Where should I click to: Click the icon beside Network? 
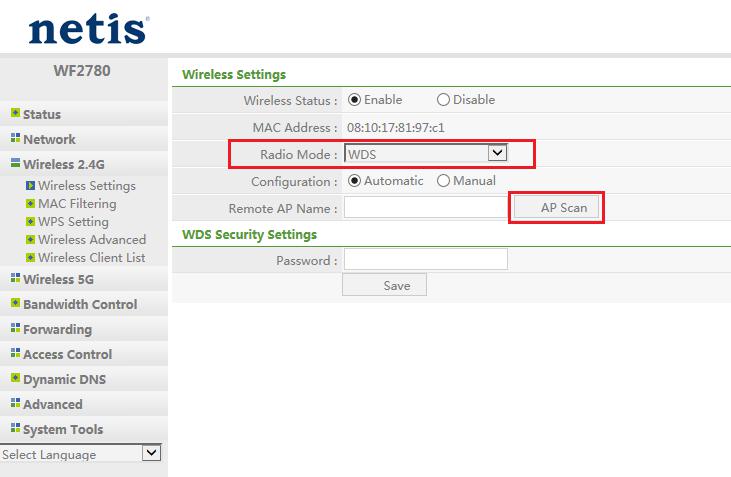(x=15, y=140)
